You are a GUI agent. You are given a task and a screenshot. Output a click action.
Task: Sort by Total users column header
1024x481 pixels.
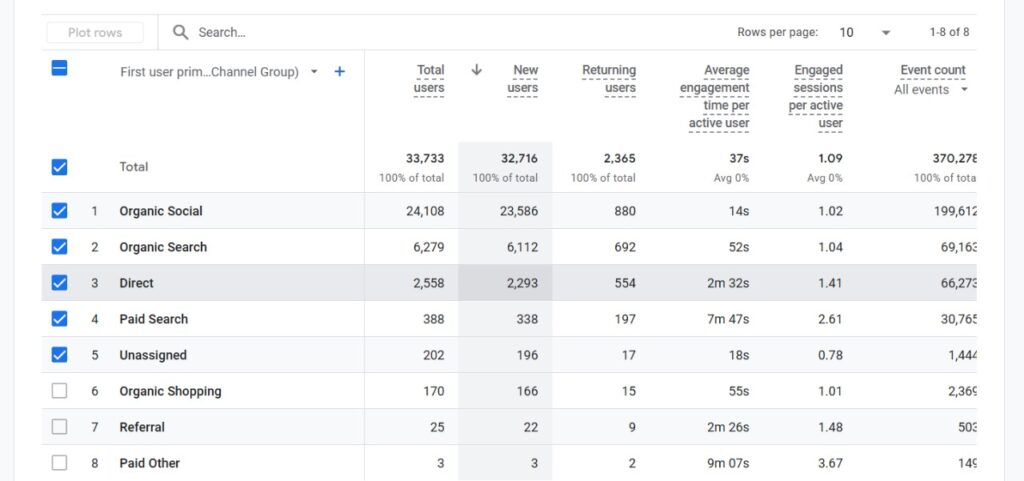[x=429, y=79]
